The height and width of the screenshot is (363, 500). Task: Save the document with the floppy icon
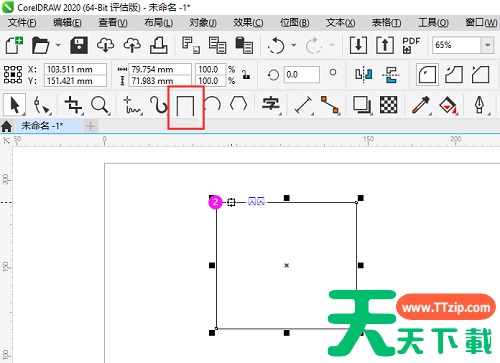(x=79, y=45)
